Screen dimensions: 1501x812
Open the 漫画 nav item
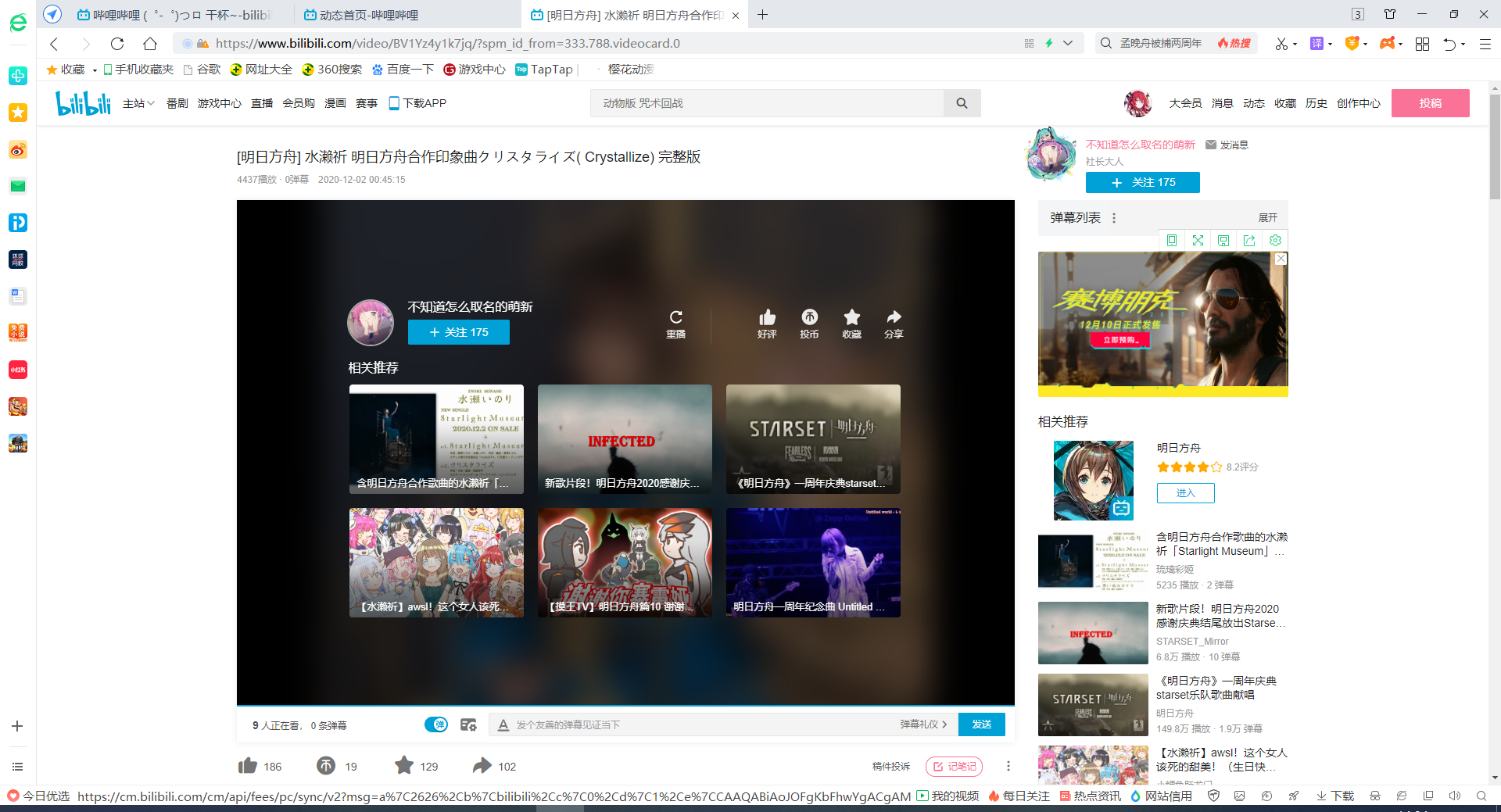[335, 103]
